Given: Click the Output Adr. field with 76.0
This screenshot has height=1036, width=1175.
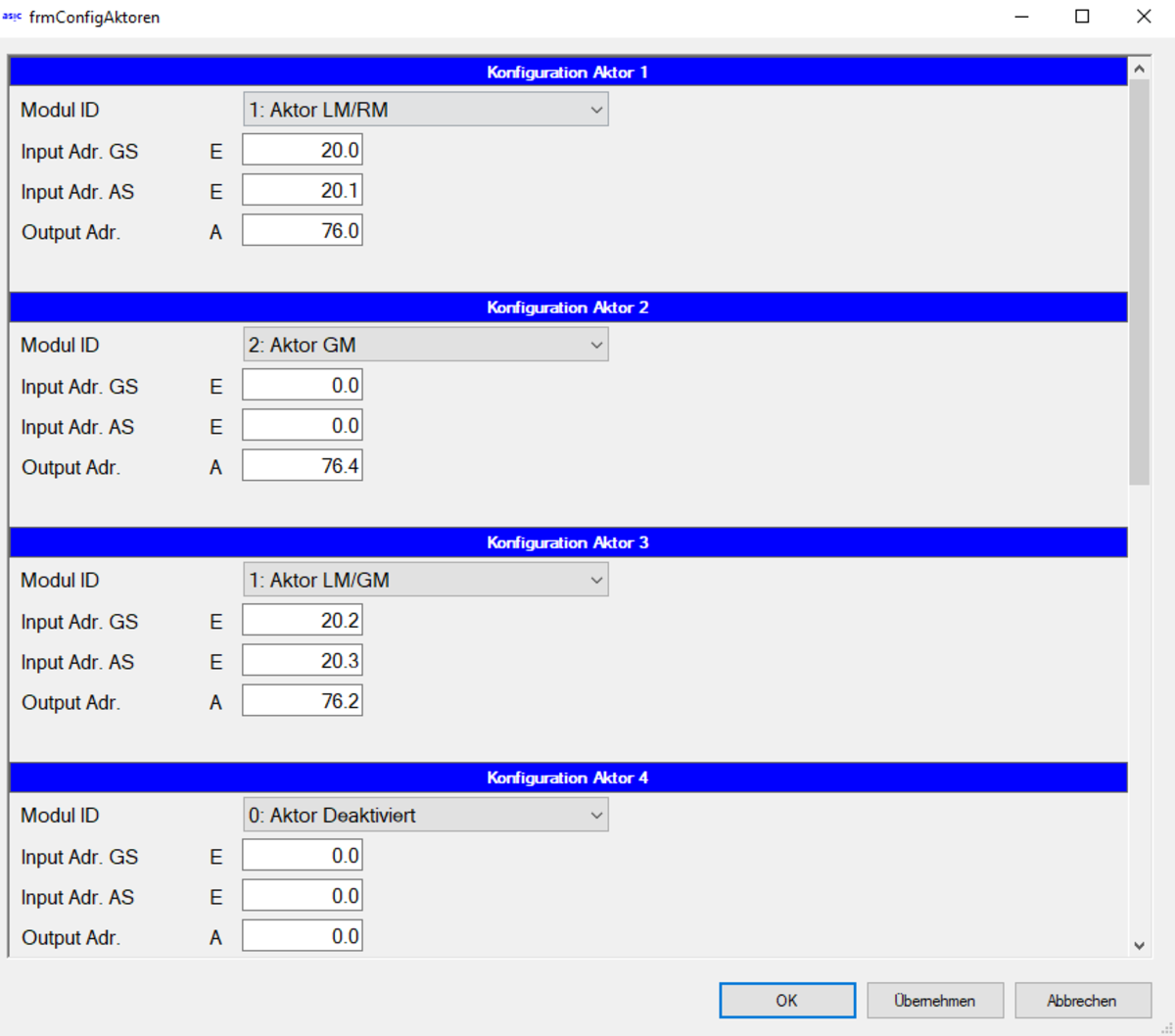Looking at the screenshot, I should click(x=303, y=231).
